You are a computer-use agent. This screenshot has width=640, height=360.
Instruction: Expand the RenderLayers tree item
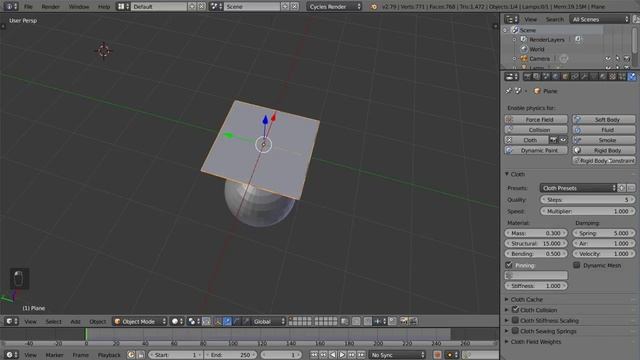point(514,40)
